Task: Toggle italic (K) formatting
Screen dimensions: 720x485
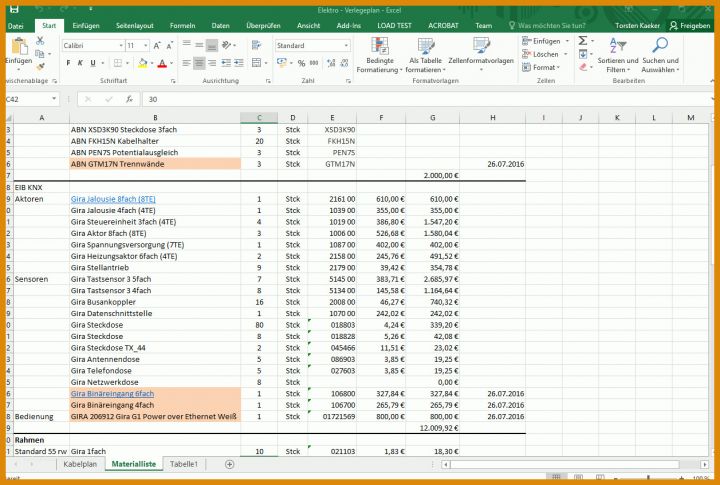Action: pos(80,63)
